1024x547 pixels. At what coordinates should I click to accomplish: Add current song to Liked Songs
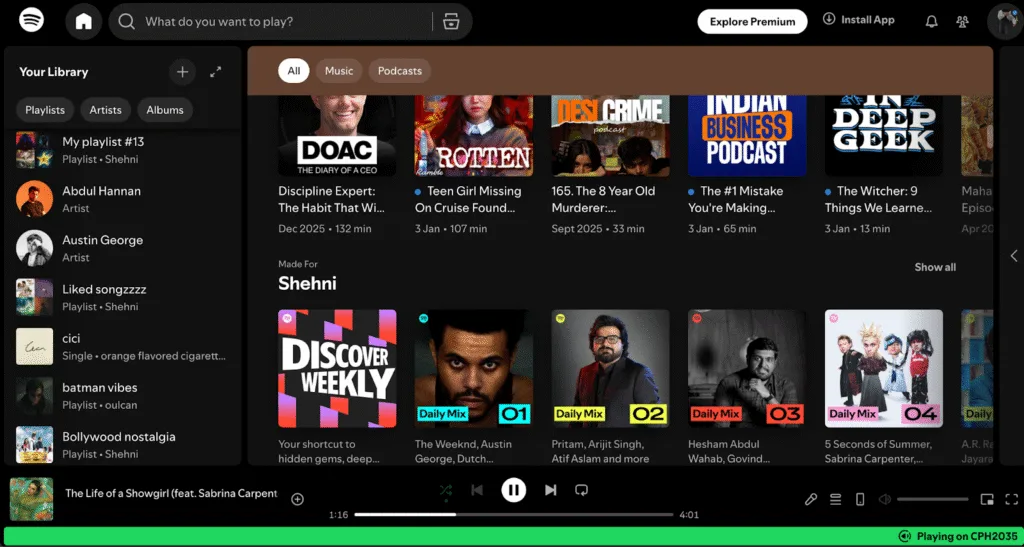click(x=297, y=499)
